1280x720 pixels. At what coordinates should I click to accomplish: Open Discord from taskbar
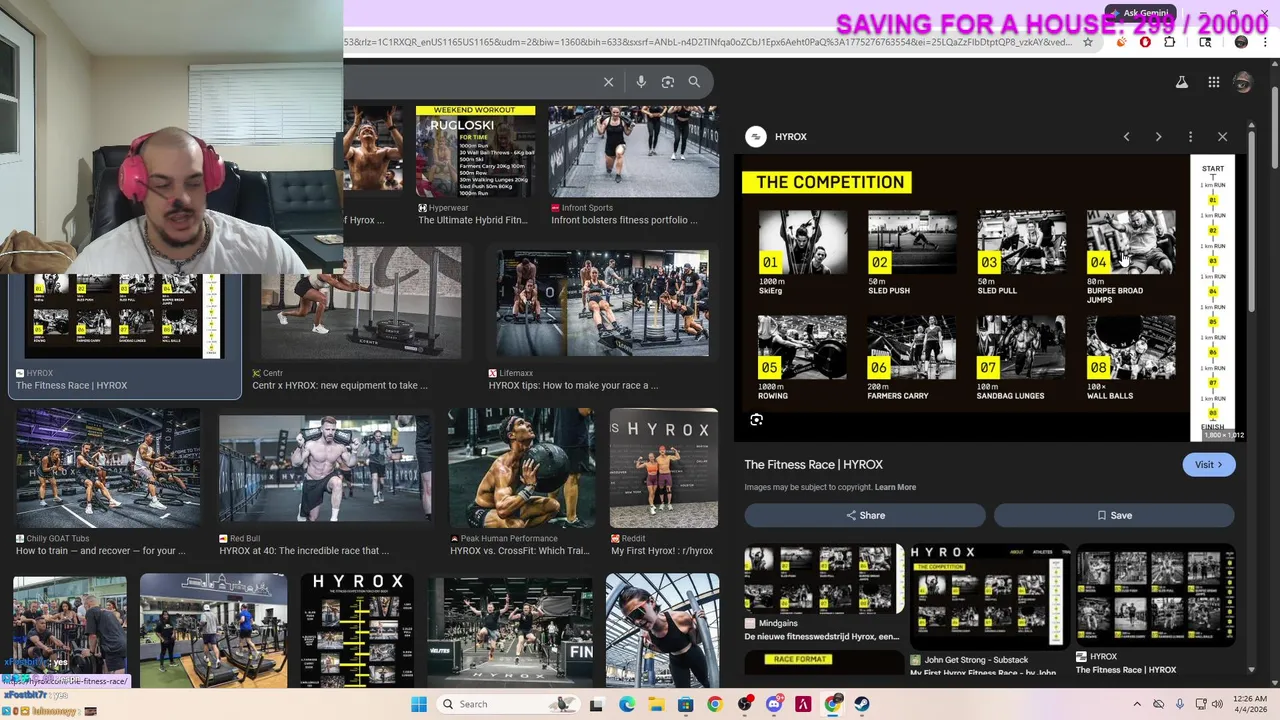773,704
